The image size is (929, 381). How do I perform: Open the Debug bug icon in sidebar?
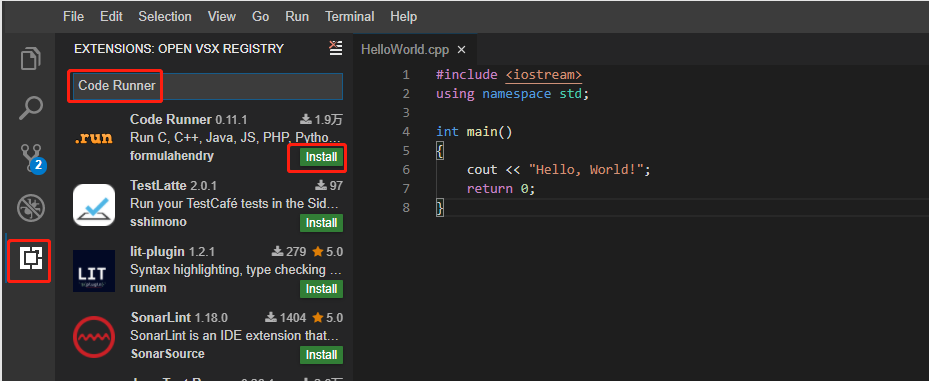[31, 208]
